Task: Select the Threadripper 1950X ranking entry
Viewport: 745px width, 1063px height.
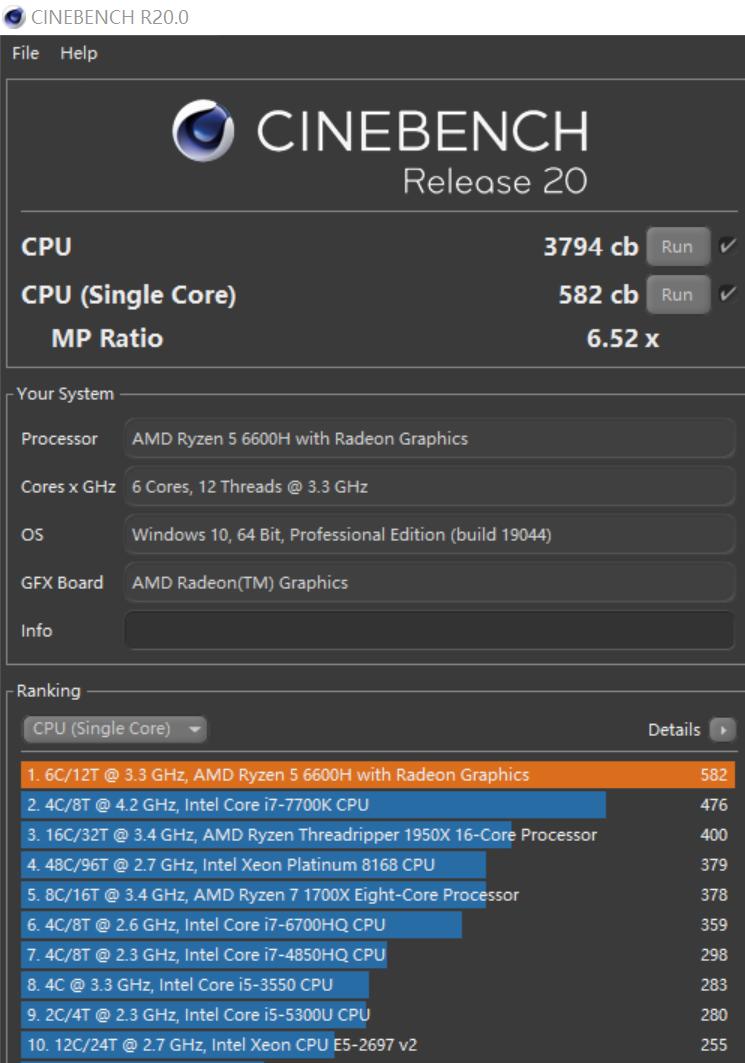Action: (x=311, y=835)
